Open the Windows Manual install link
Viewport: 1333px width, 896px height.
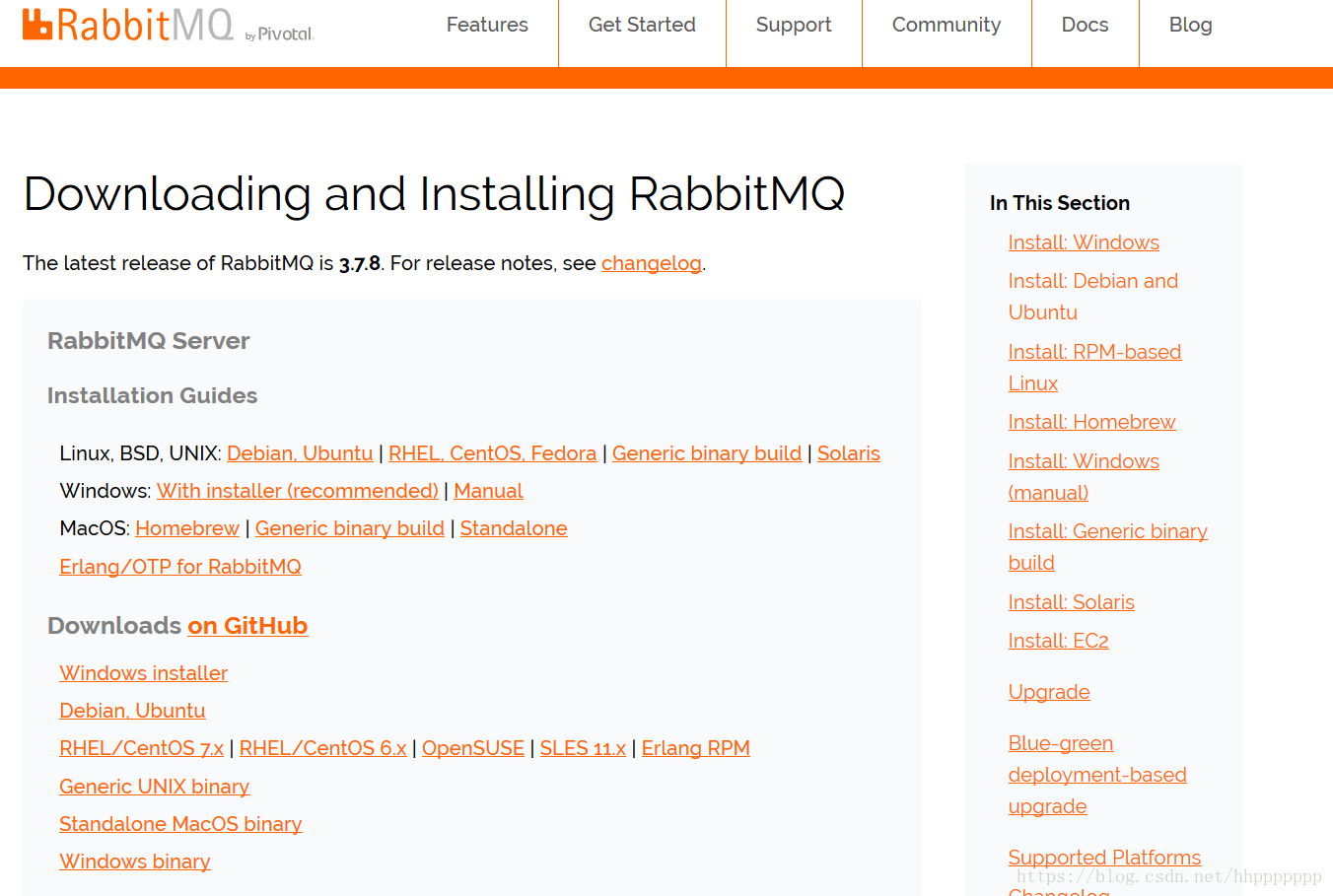(488, 491)
